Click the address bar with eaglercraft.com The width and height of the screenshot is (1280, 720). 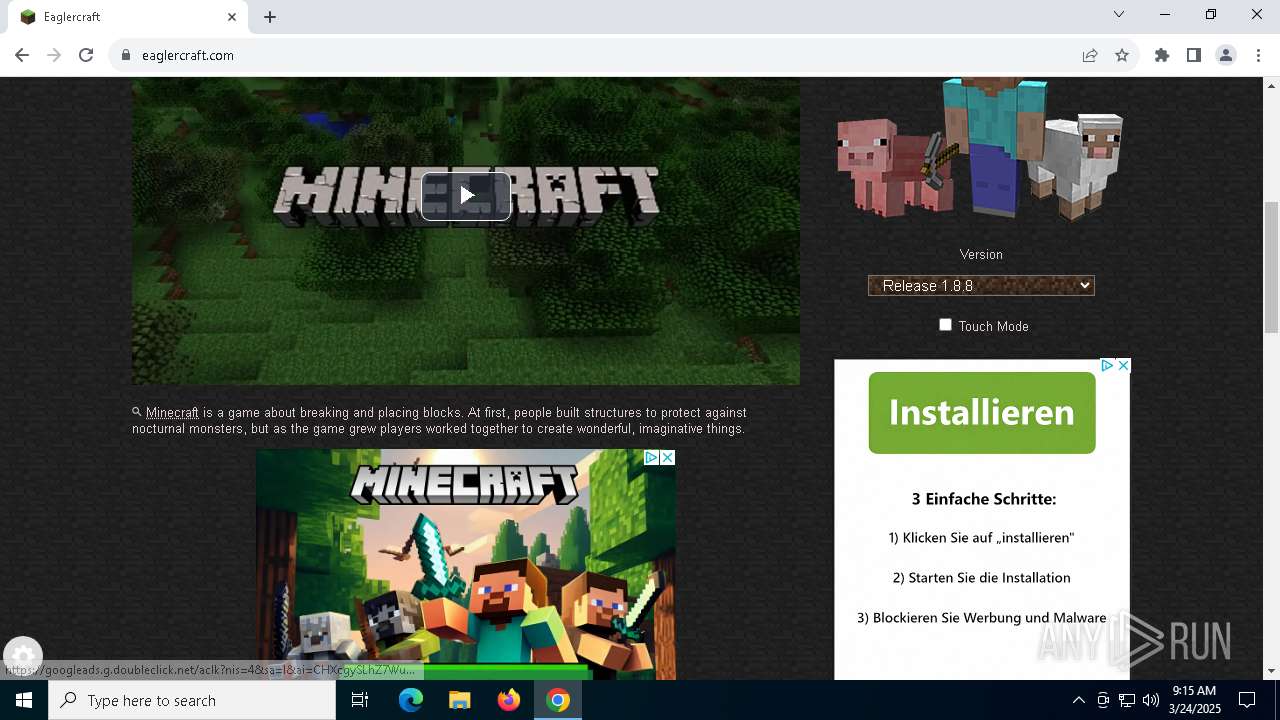tap(600, 55)
